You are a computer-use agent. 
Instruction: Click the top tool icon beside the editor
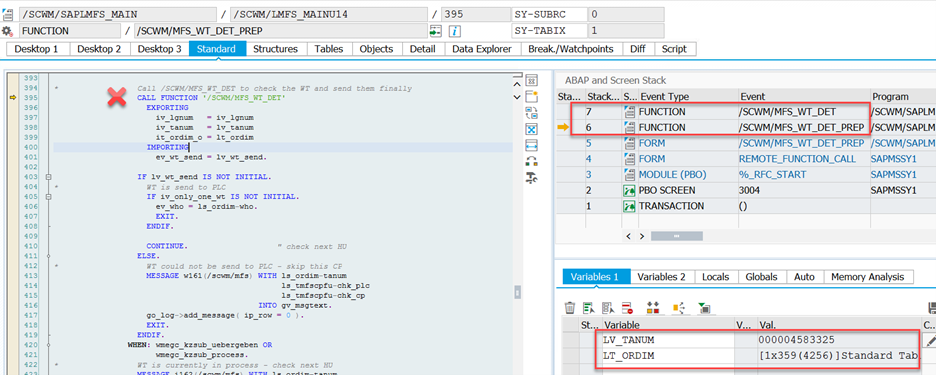[531, 80]
